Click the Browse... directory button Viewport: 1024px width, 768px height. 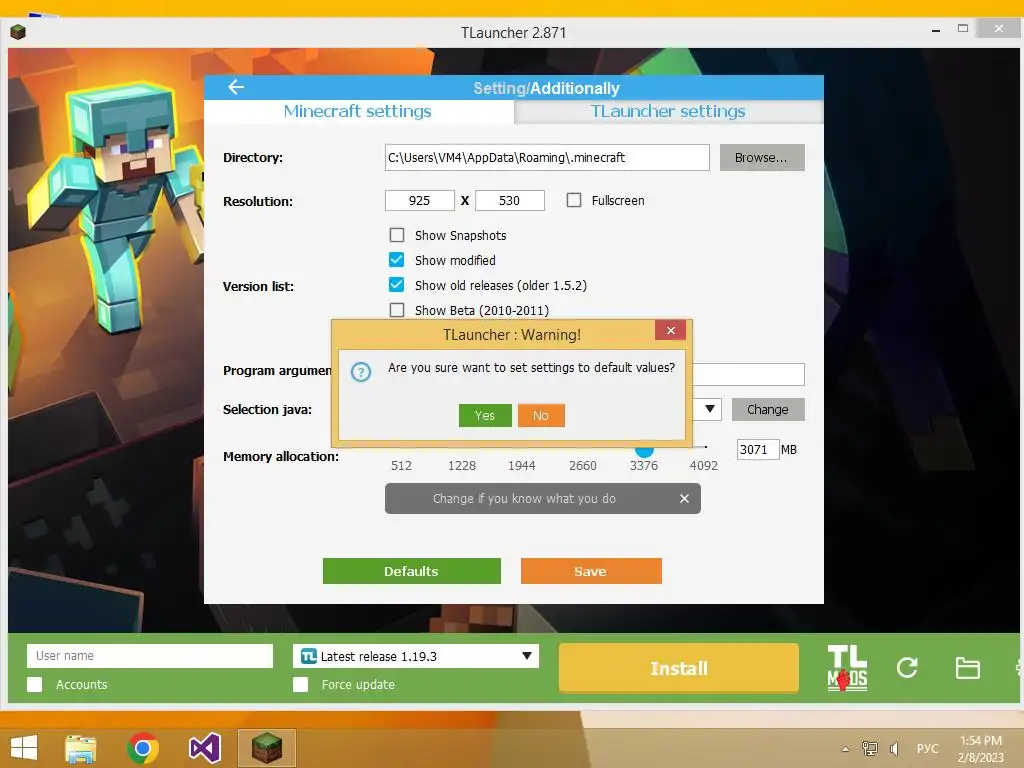[761, 157]
